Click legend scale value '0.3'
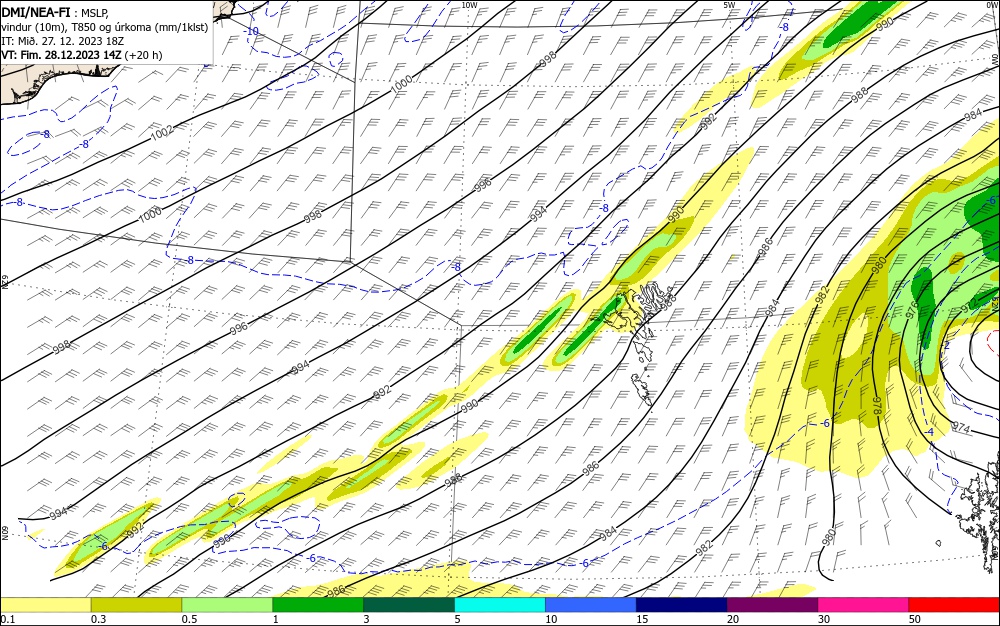Image resolution: width=1000 pixels, height=626 pixels. [x=98, y=619]
